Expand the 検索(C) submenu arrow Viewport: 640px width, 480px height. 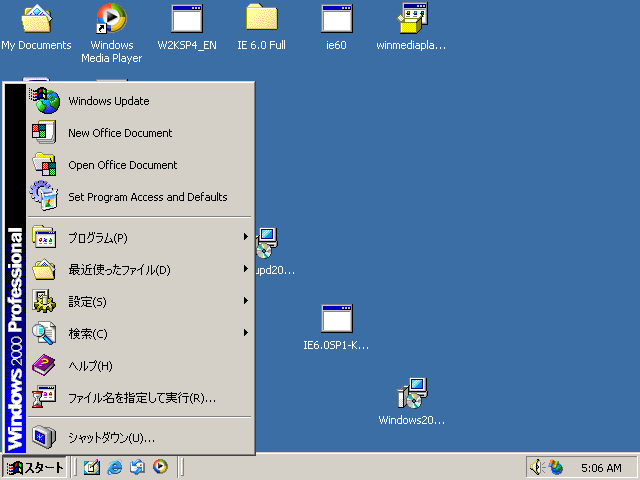[x=246, y=333]
